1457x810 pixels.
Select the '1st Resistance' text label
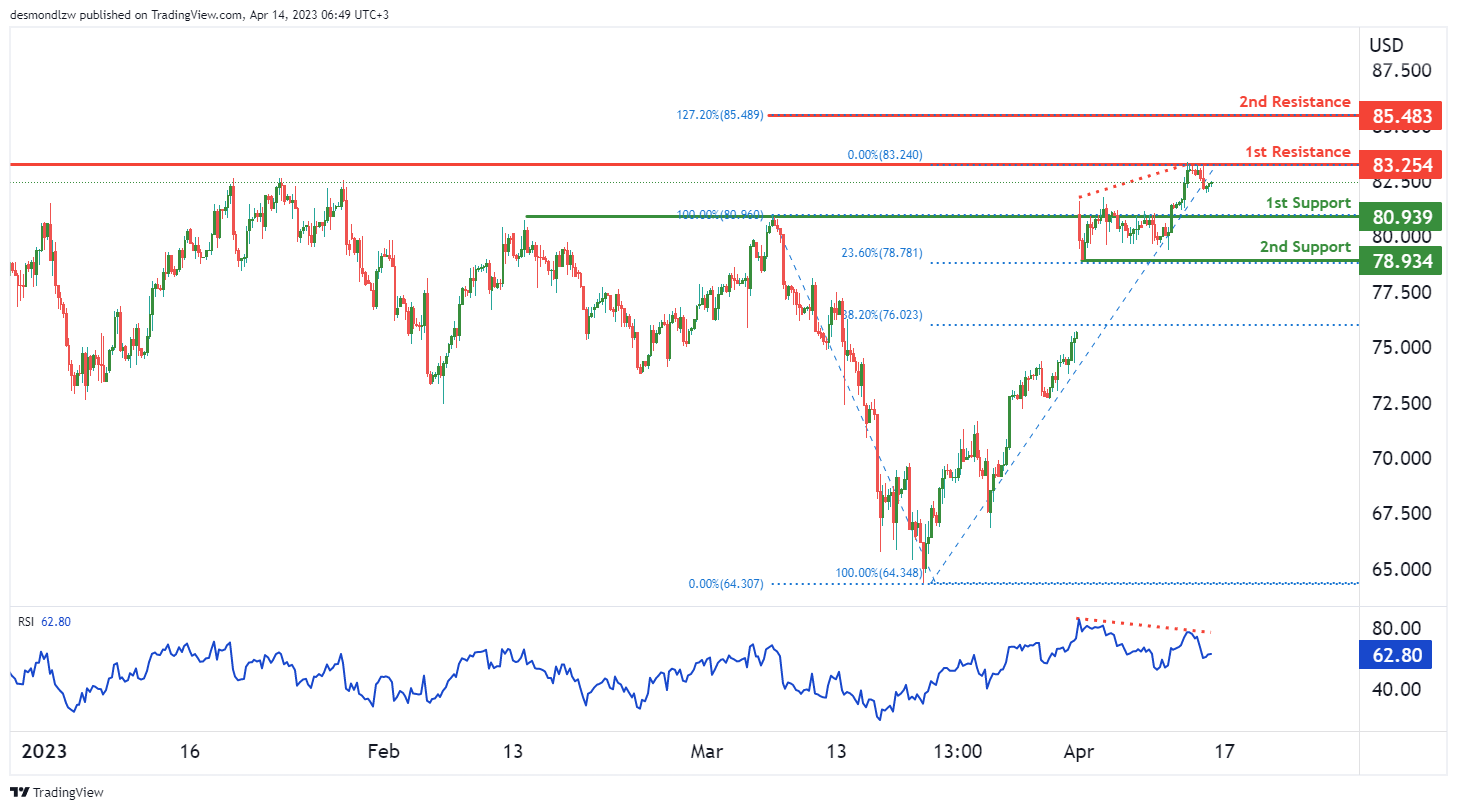click(1297, 152)
